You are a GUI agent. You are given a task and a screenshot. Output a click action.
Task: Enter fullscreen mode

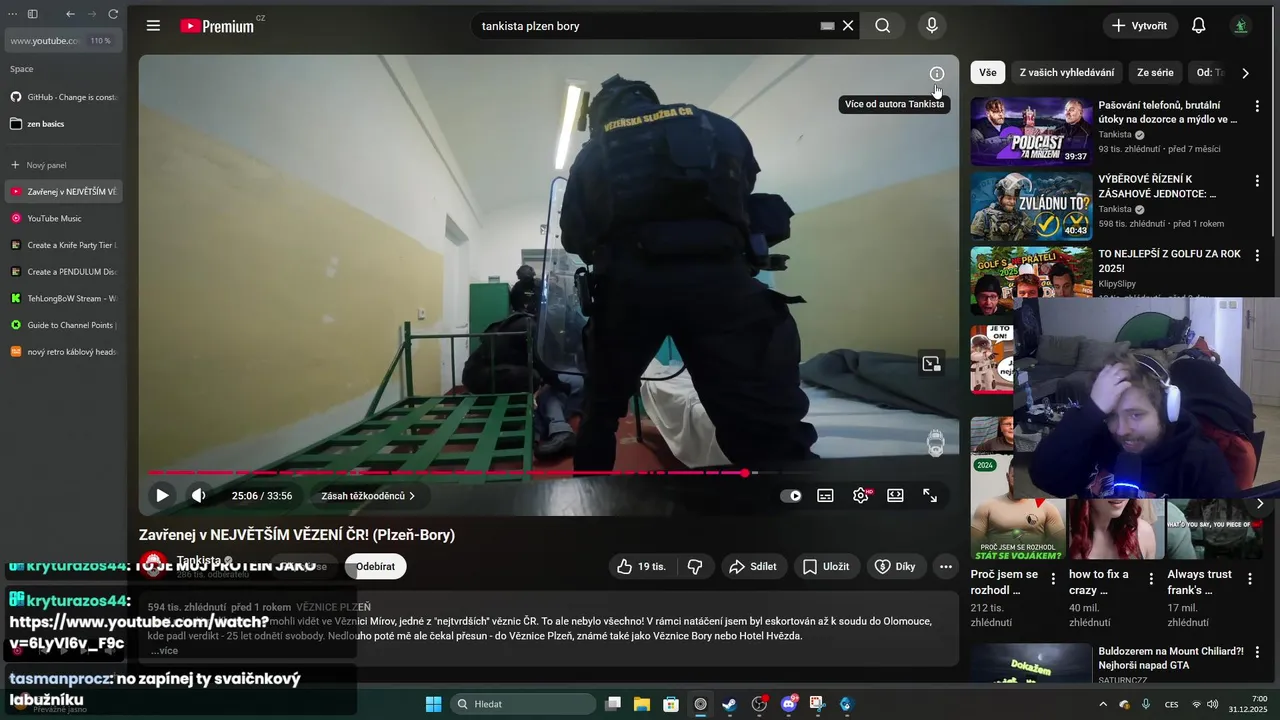click(930, 495)
